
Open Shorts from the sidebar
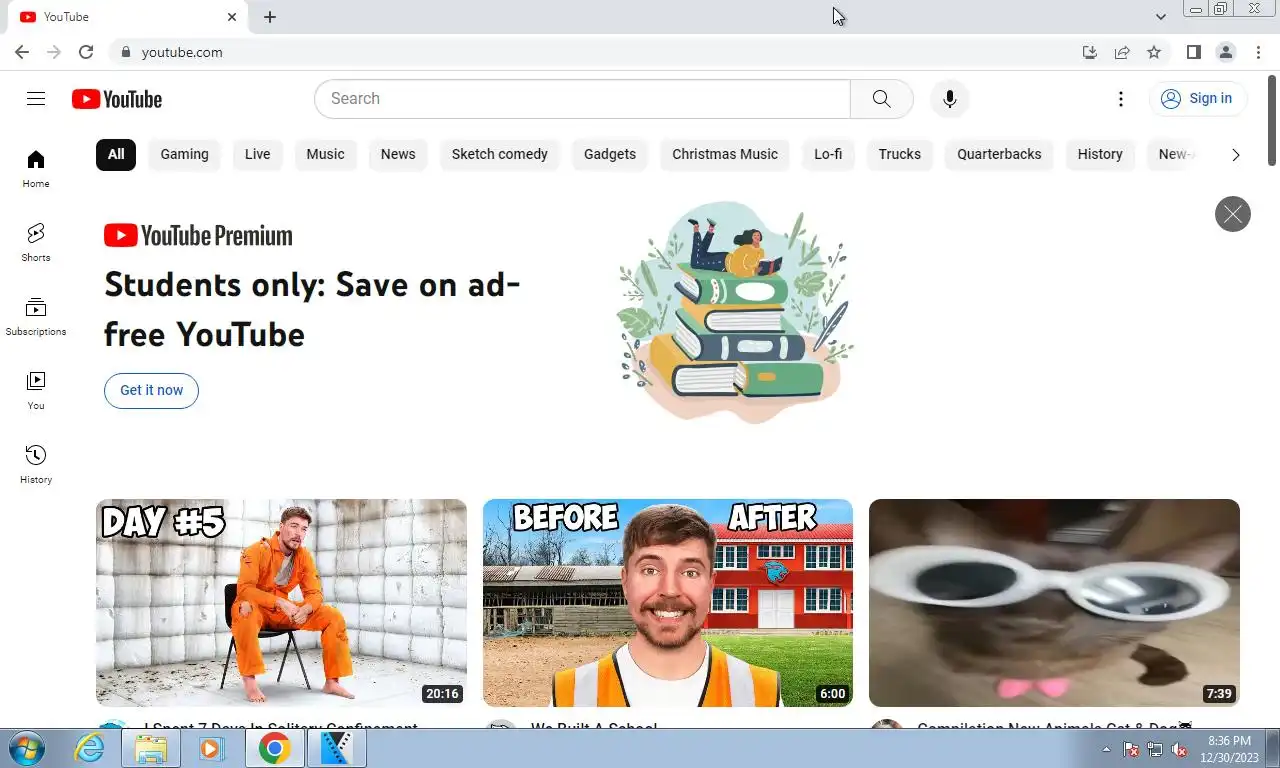(36, 242)
